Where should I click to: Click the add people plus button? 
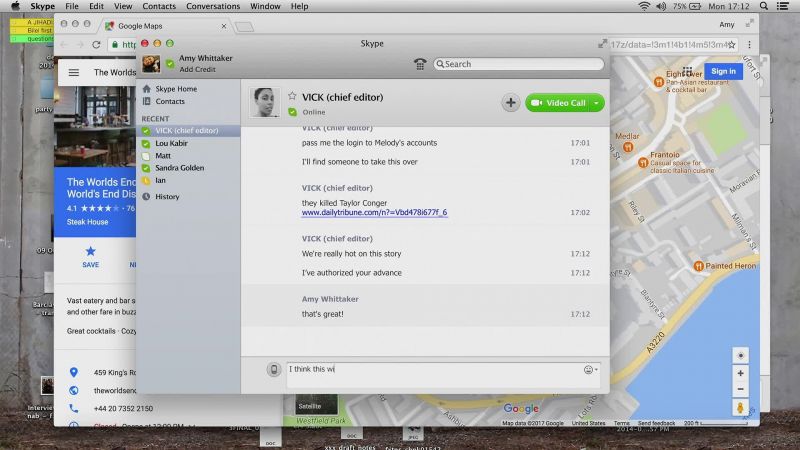pyautogui.click(x=510, y=103)
